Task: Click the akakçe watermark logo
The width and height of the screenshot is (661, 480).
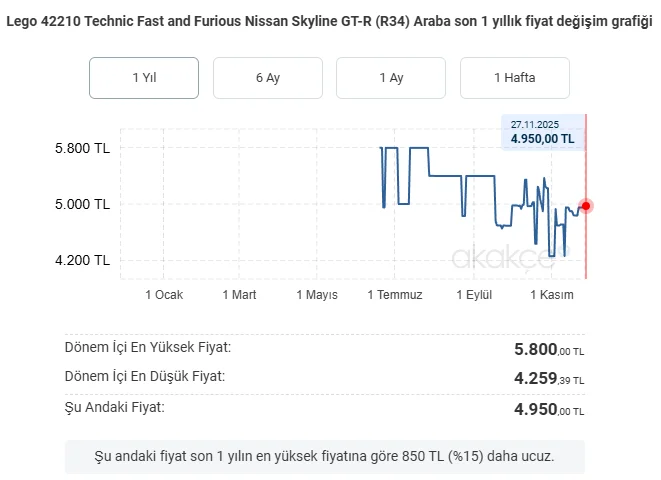Action: tap(501, 259)
